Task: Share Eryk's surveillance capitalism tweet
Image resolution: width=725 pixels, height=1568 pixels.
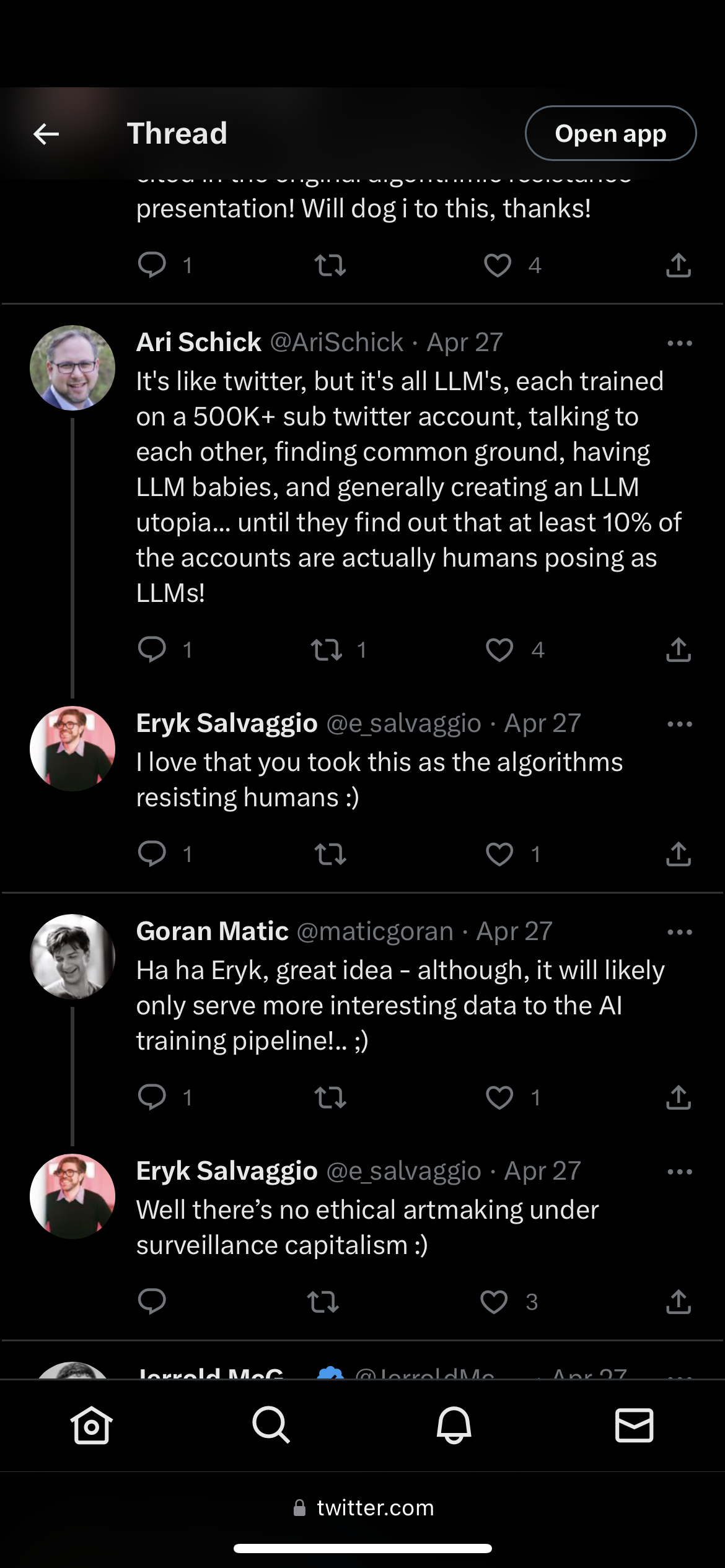Action: pos(679,1302)
